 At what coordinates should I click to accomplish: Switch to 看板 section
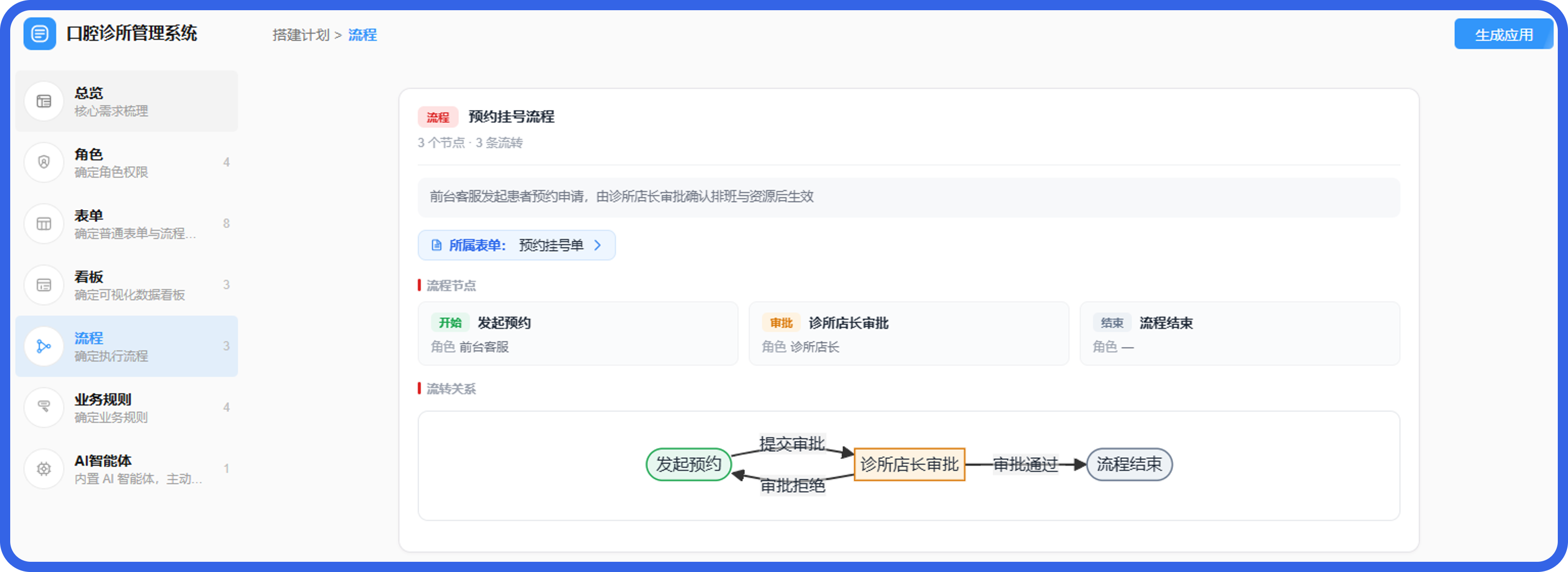(127, 285)
